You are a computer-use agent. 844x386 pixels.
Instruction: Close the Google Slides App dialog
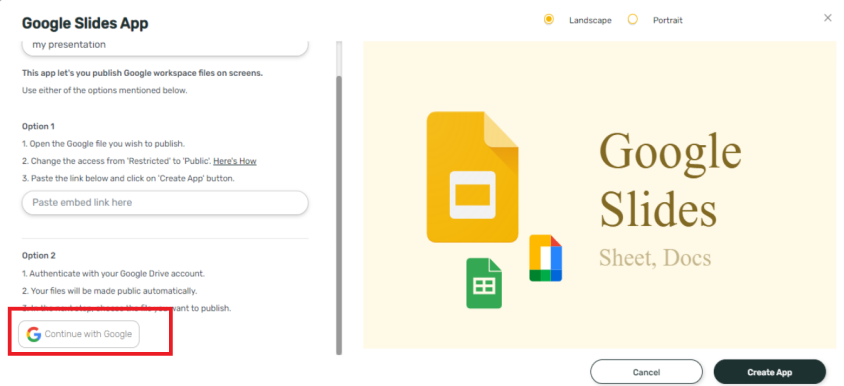pyautogui.click(x=828, y=18)
